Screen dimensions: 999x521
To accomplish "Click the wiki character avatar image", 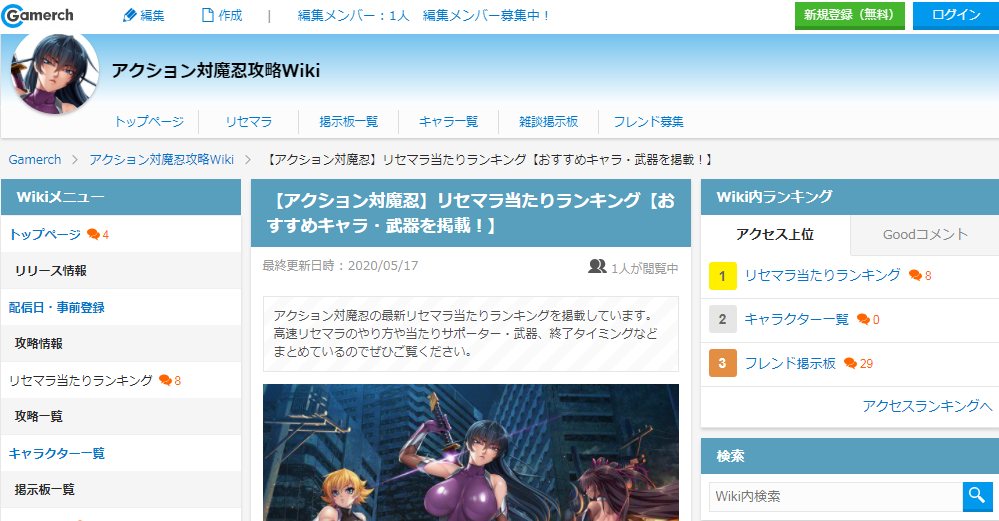I will tap(55, 73).
